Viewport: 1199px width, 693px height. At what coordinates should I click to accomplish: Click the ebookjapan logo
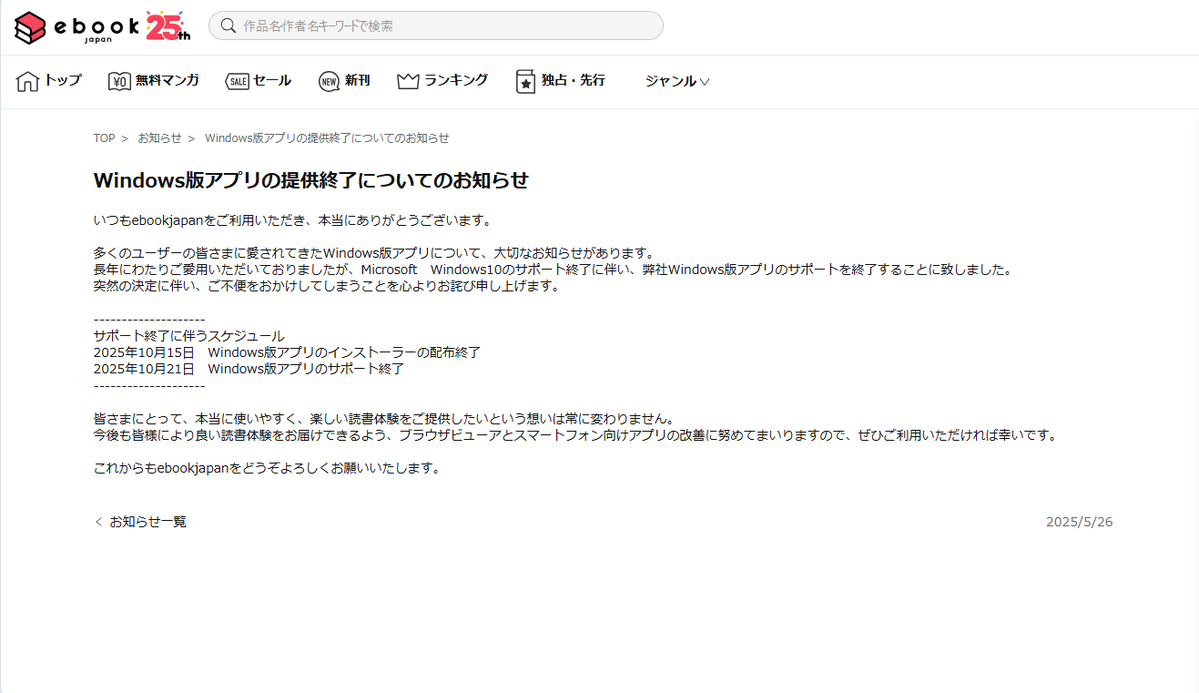click(76, 28)
